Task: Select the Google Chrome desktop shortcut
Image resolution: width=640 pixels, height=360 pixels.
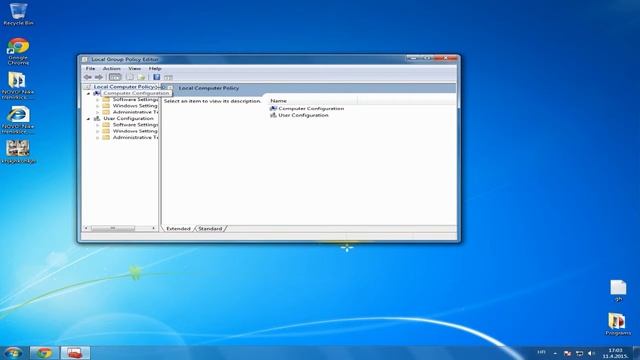Action: tap(18, 51)
